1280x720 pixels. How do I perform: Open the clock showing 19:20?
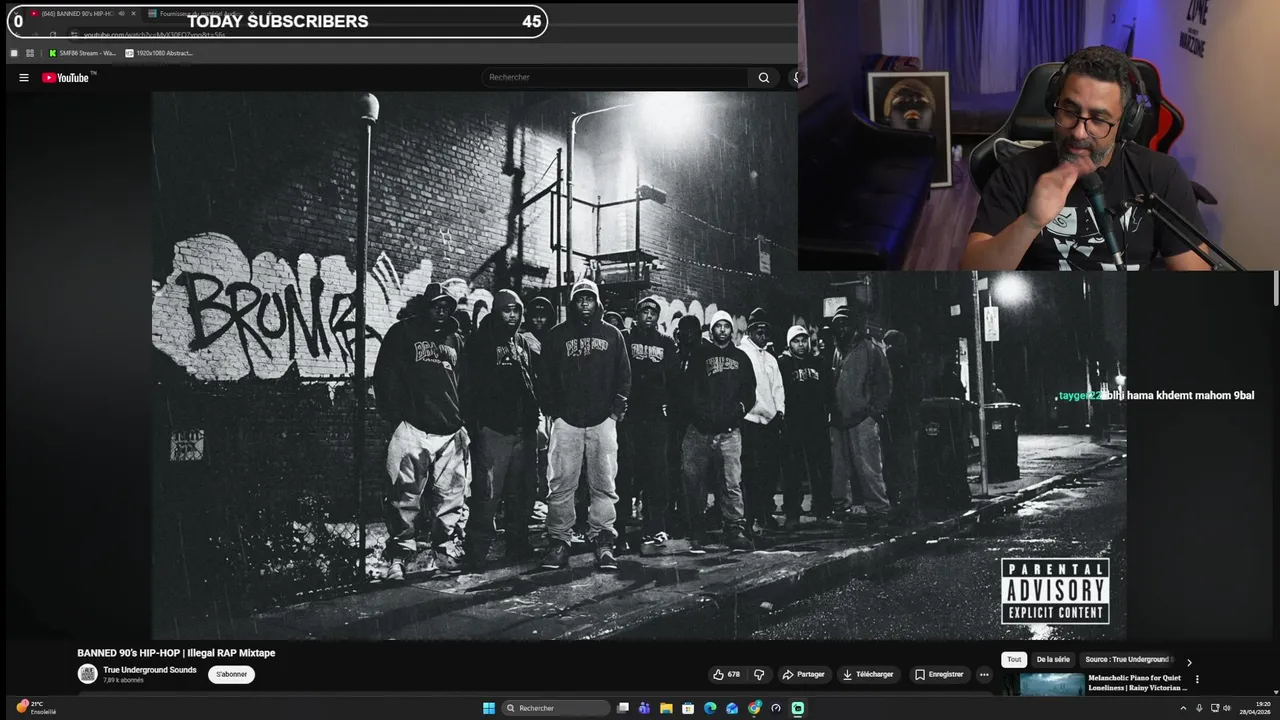1255,708
